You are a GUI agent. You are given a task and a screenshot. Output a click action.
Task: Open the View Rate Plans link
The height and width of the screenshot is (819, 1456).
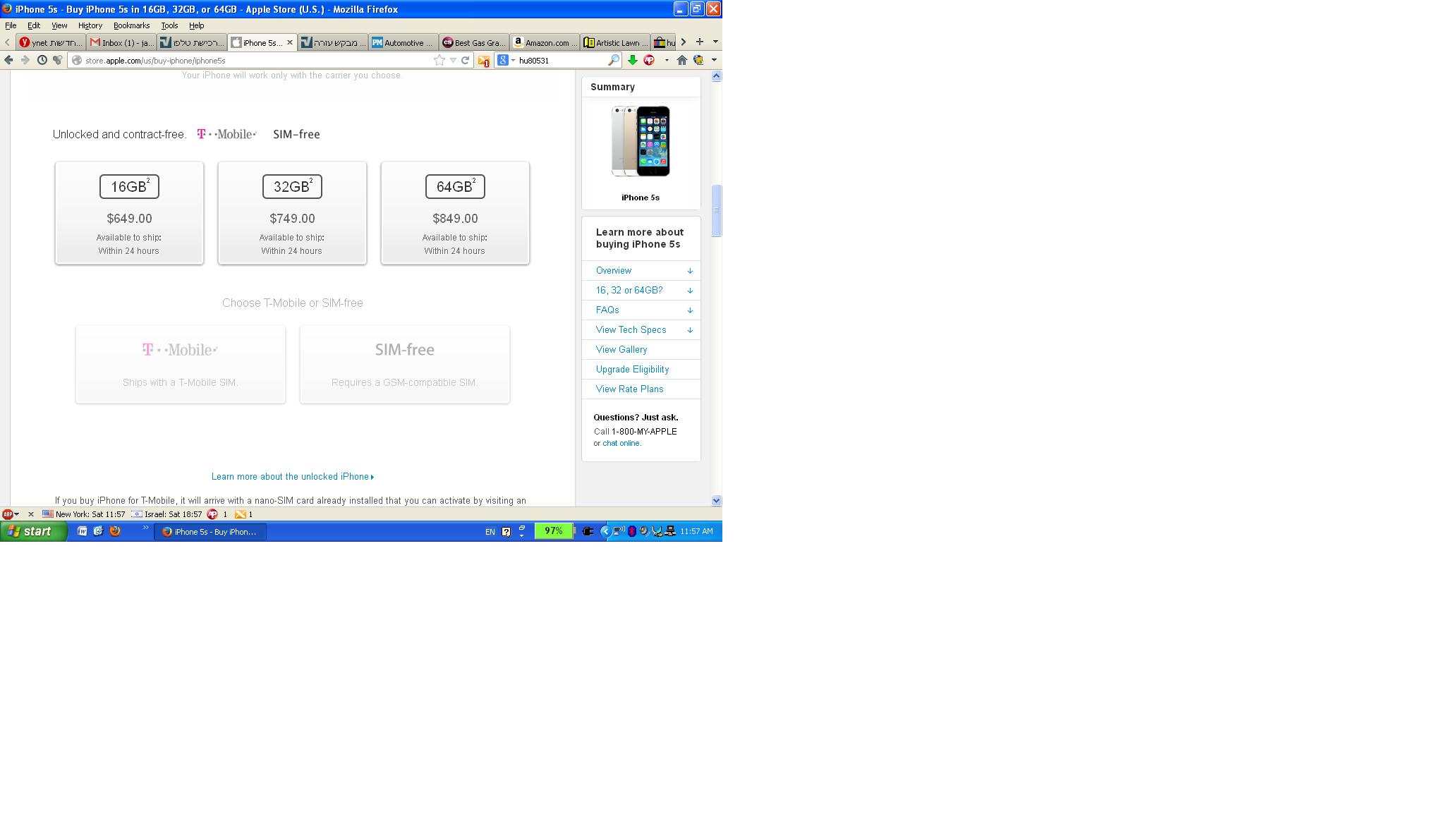[629, 389]
